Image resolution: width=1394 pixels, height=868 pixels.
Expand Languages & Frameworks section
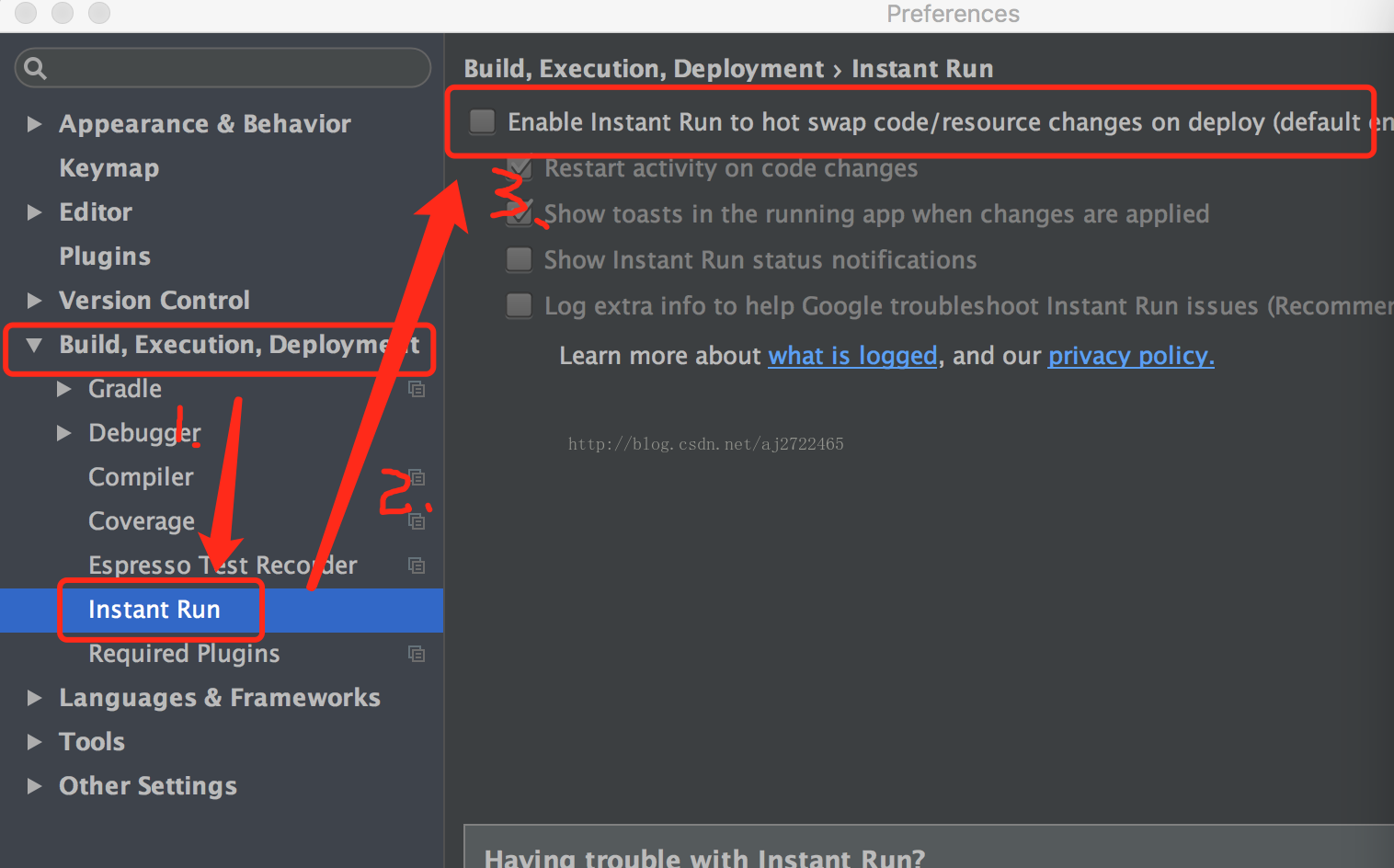click(x=34, y=698)
